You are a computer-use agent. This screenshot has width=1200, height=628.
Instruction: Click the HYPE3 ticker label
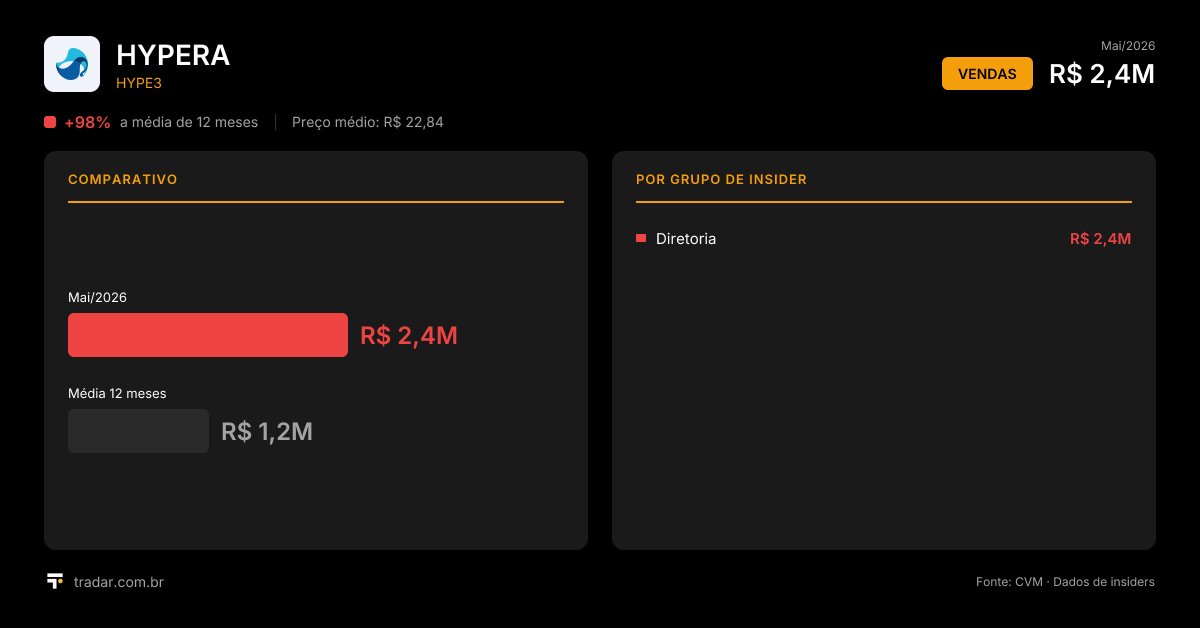[139, 83]
